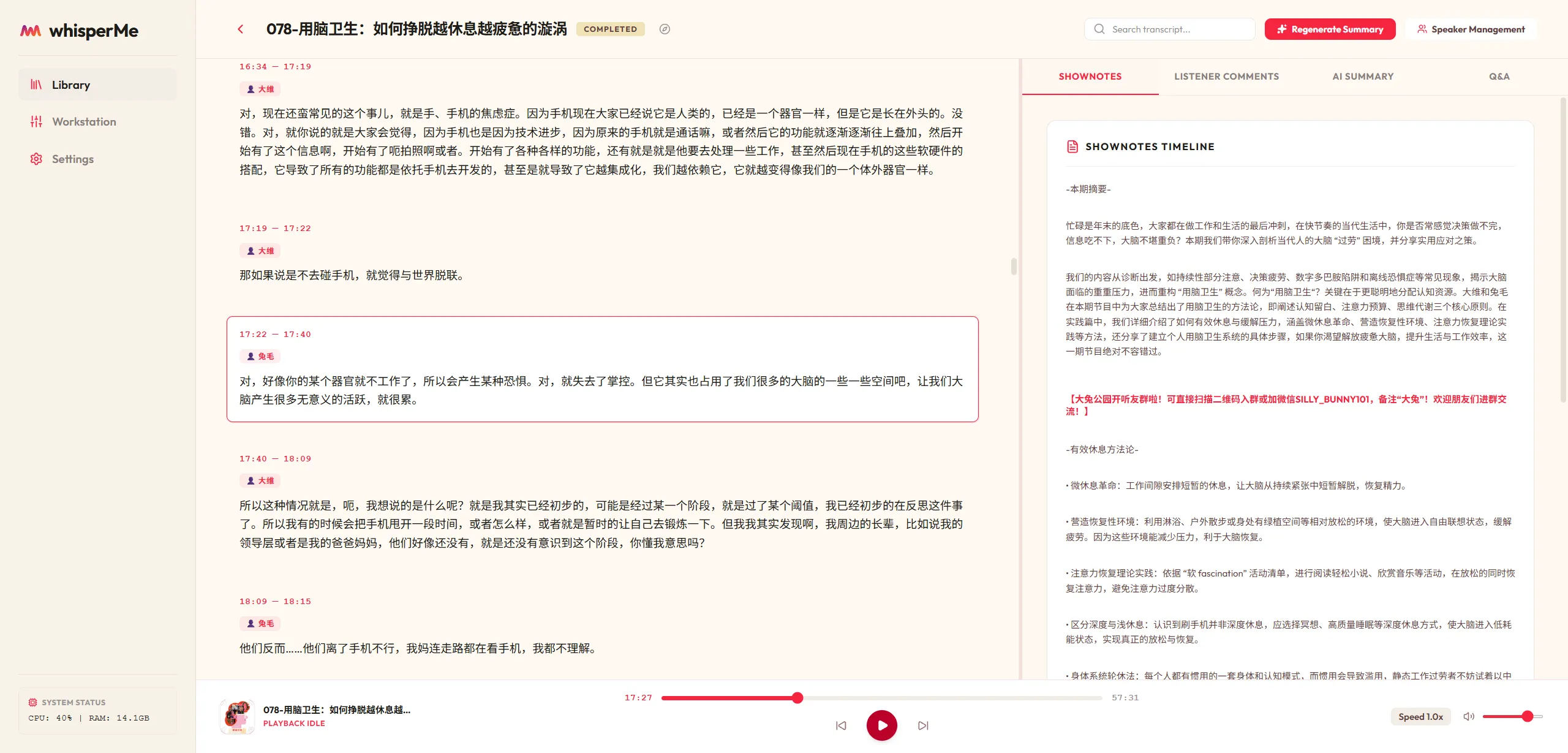Change the playback rate with Speed 1.0x
This screenshot has width=1568, height=753.
1420,716
